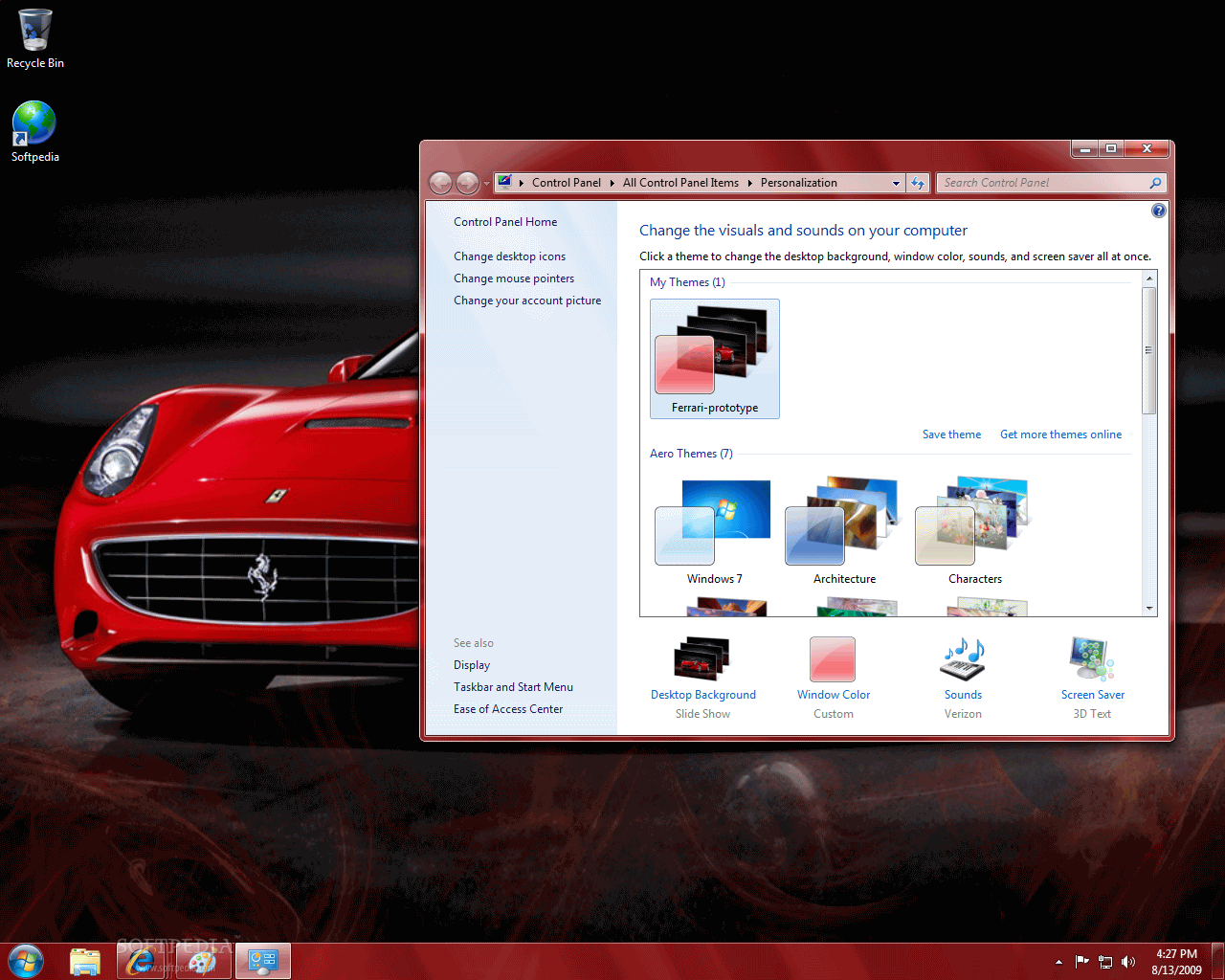Open Change desktop icons link

tap(509, 256)
